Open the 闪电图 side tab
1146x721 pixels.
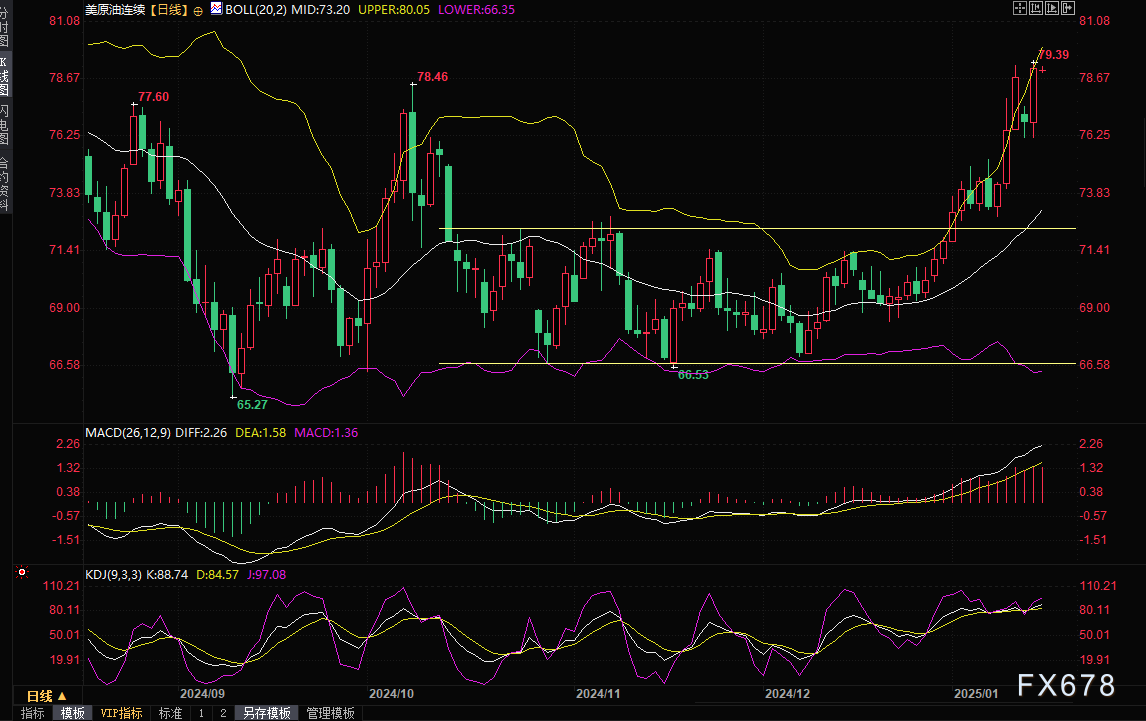5,122
